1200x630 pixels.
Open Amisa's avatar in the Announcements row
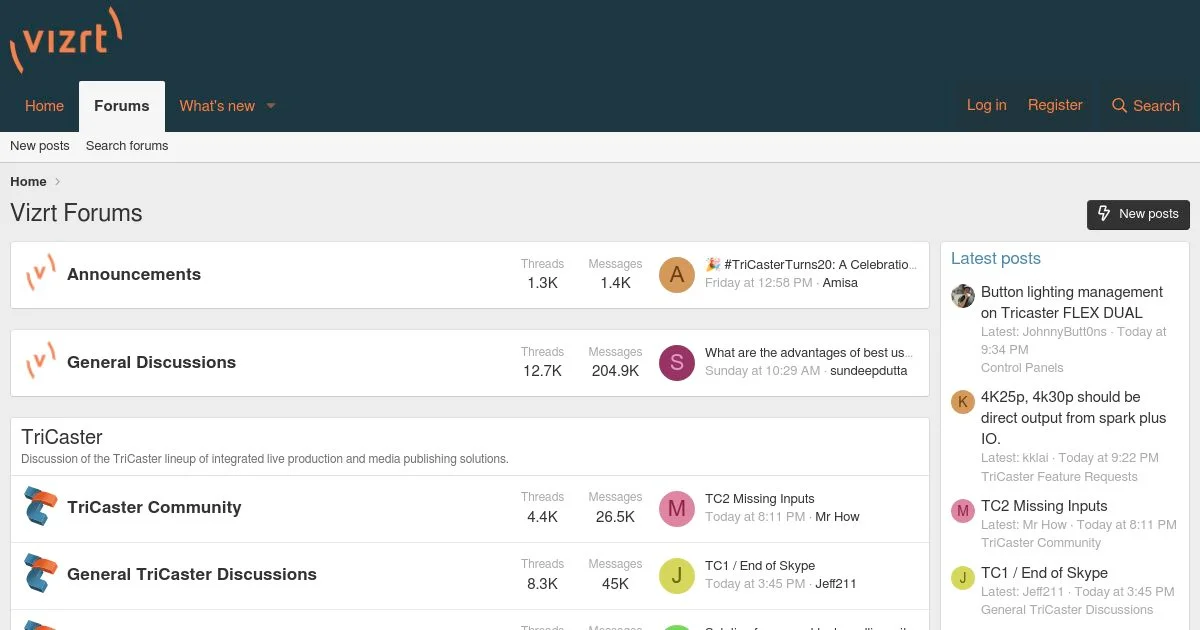(x=677, y=275)
